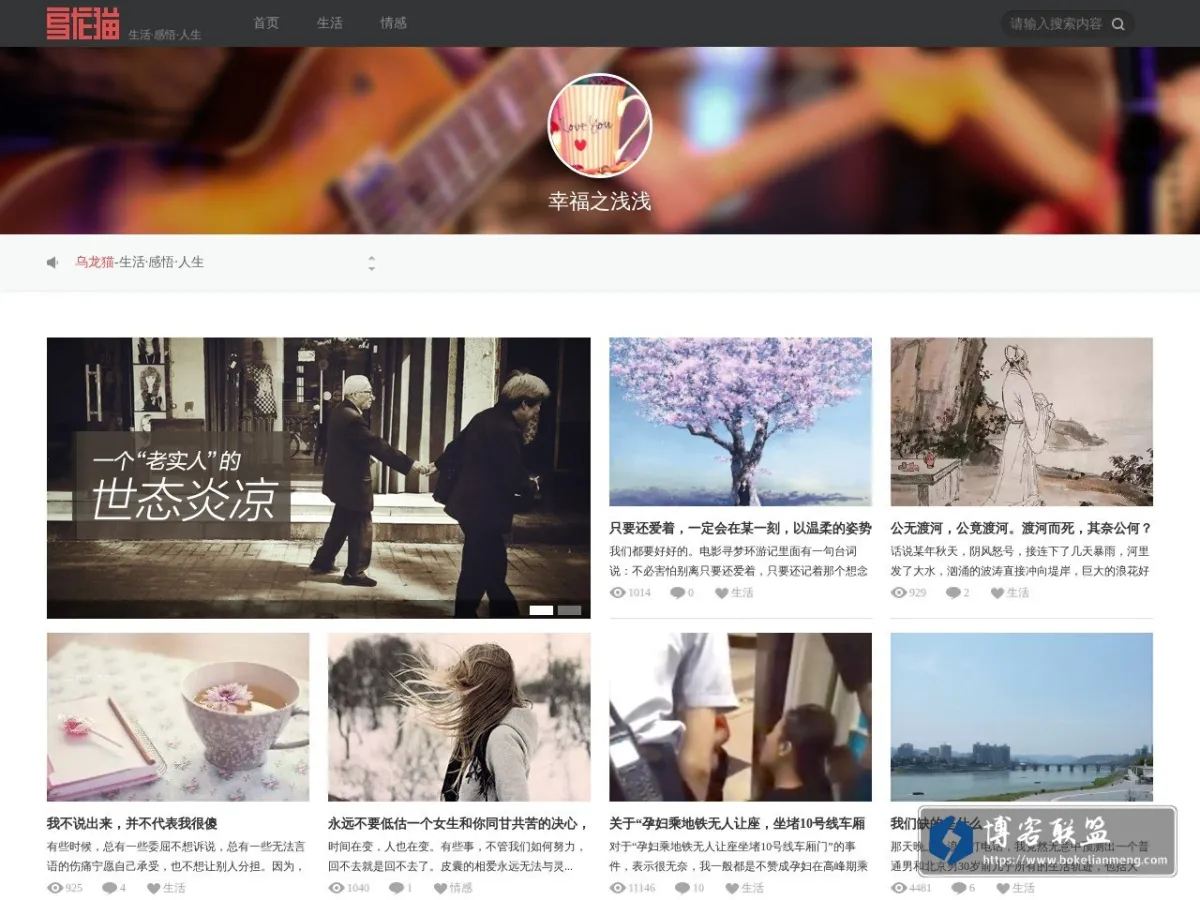Click the search magnifier icon

pos(1118,24)
